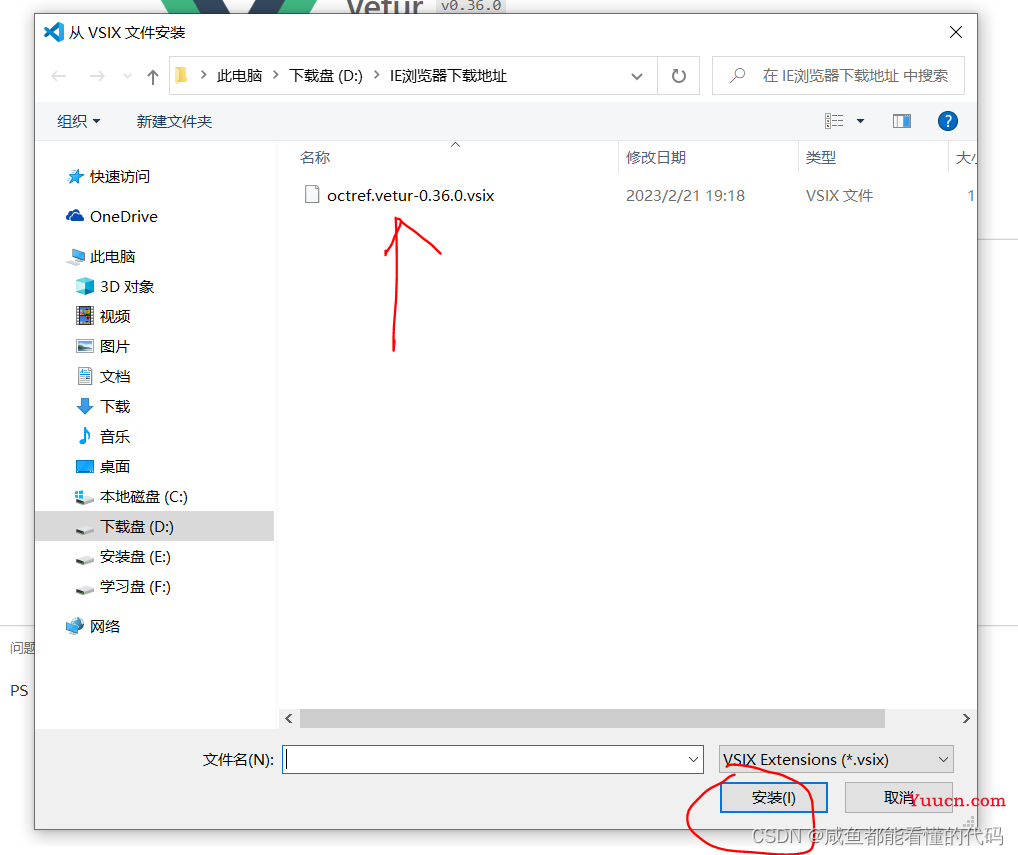Change the view layout icon
The height and width of the screenshot is (855, 1018).
pyautogui.click(x=834, y=121)
